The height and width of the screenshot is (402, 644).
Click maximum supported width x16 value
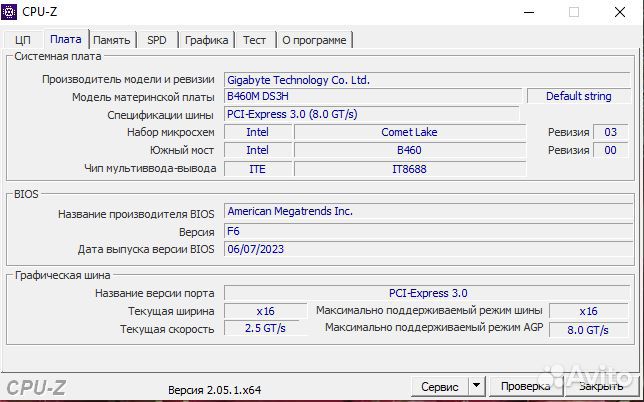click(x=589, y=311)
